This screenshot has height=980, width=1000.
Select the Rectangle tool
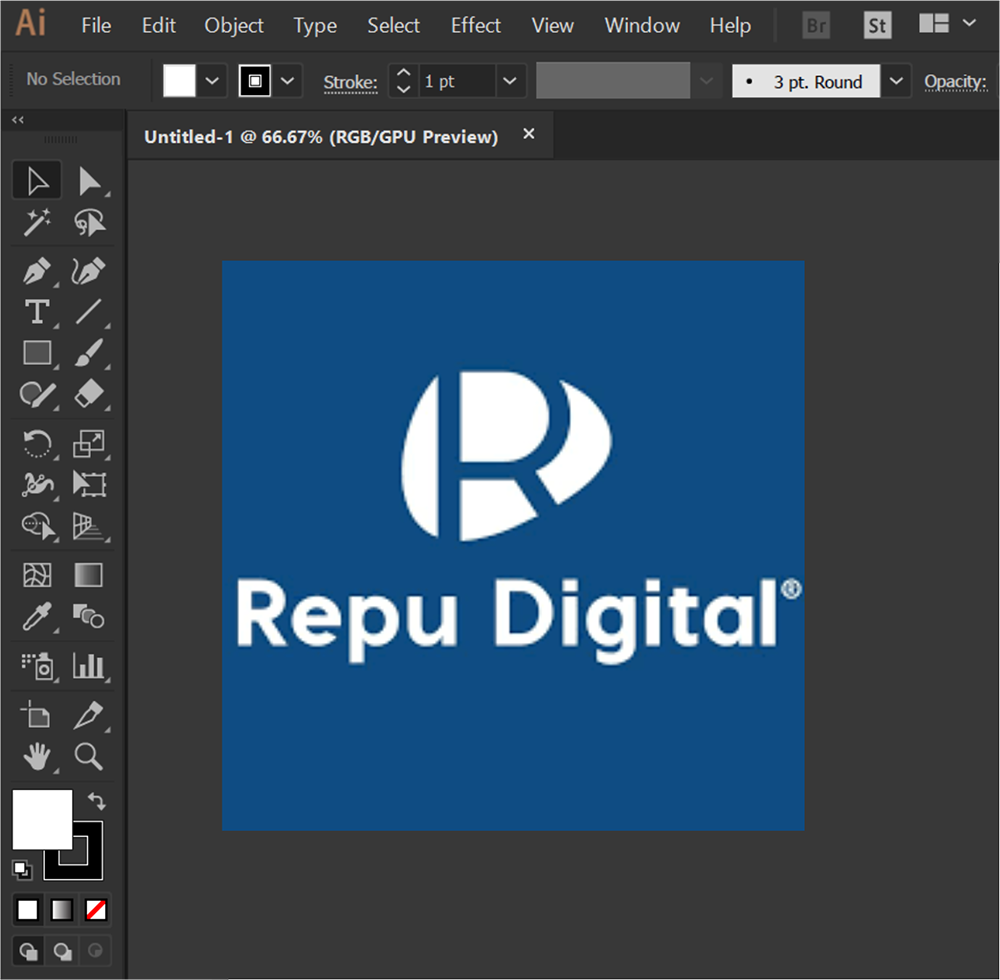coord(37,353)
